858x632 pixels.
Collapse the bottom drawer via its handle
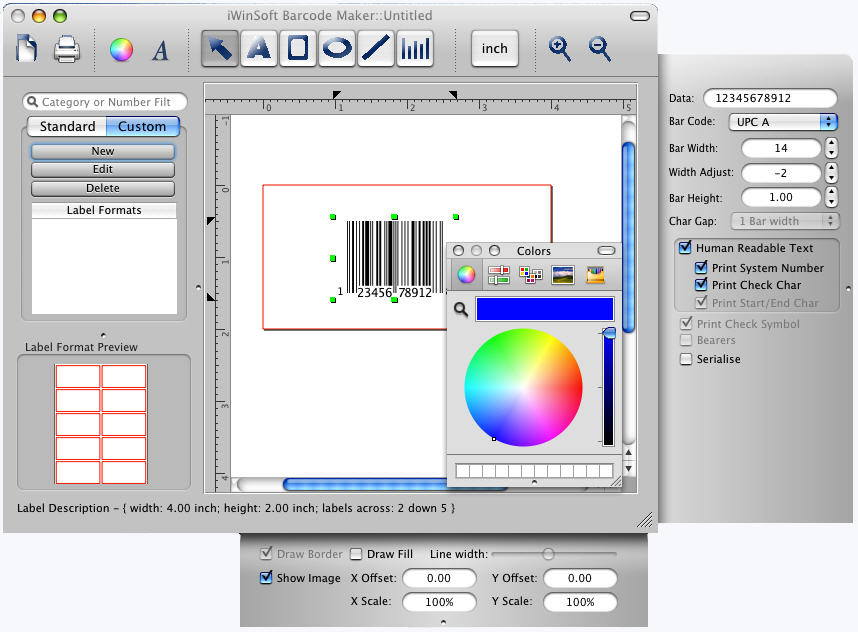click(443, 622)
